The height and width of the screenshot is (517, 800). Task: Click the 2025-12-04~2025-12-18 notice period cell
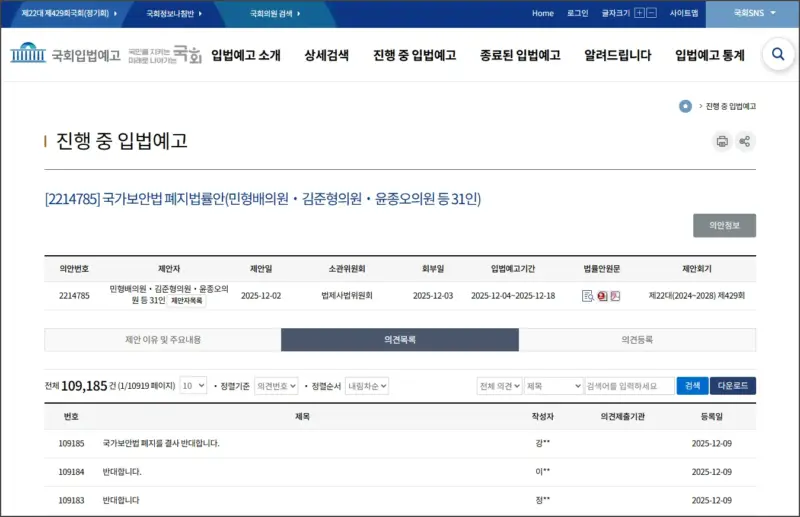[513, 296]
